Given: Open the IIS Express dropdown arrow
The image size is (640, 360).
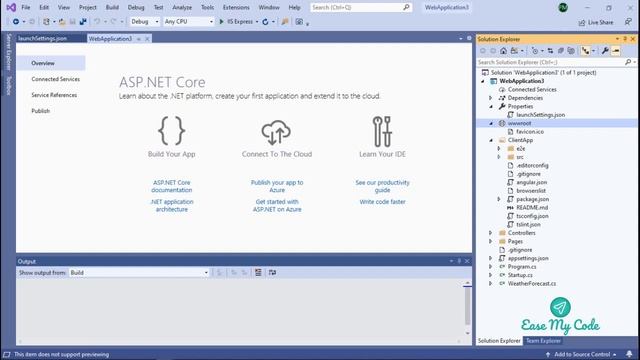Looking at the screenshot, I should coord(257,22).
